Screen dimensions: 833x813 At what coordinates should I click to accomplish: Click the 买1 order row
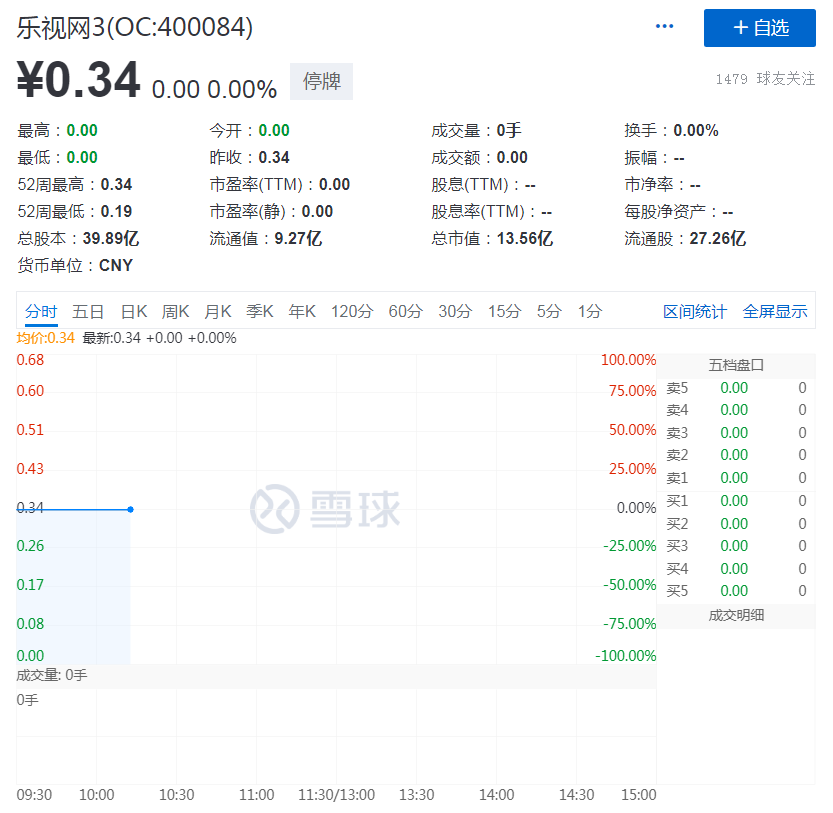(x=736, y=501)
